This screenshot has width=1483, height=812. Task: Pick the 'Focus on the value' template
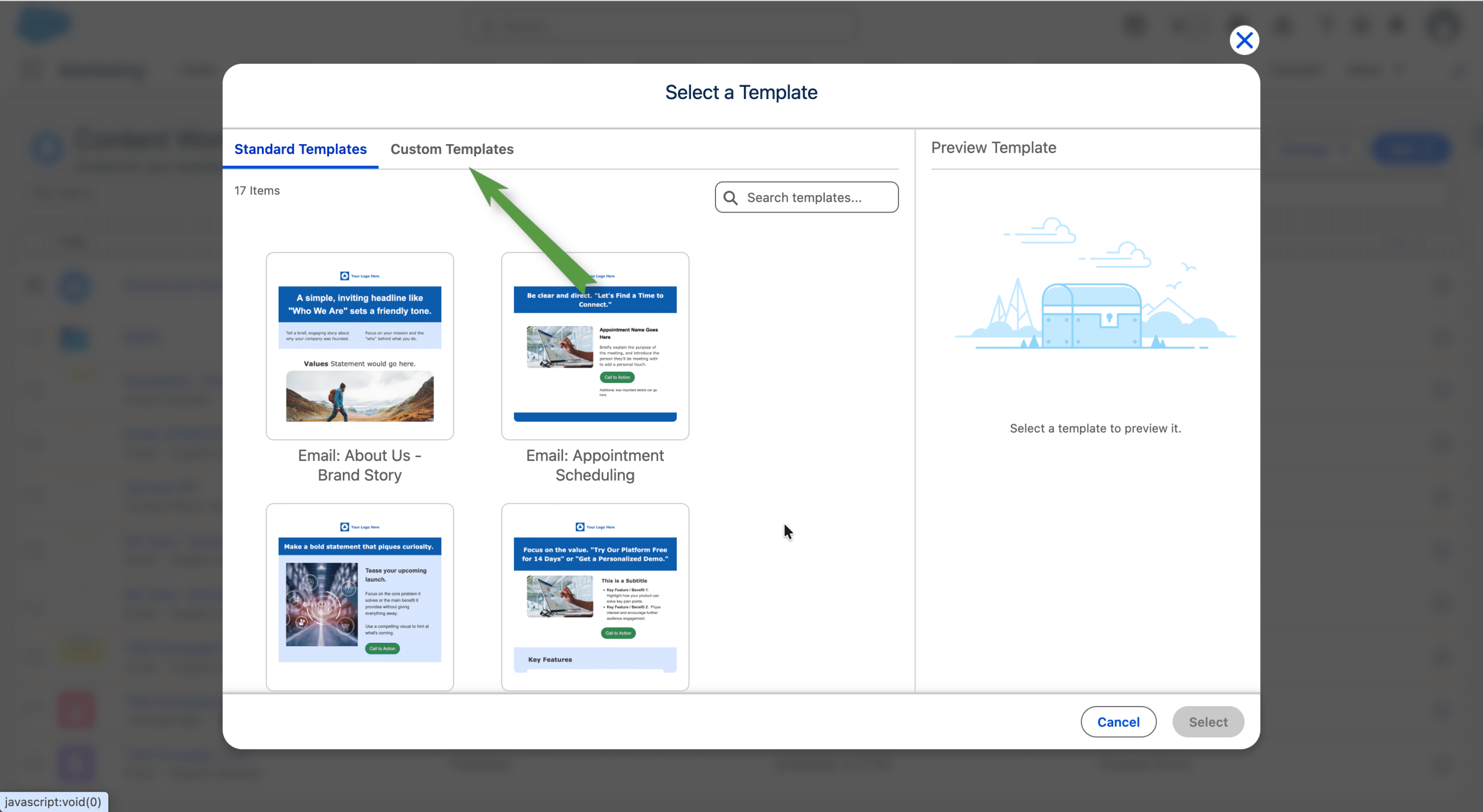click(x=595, y=597)
